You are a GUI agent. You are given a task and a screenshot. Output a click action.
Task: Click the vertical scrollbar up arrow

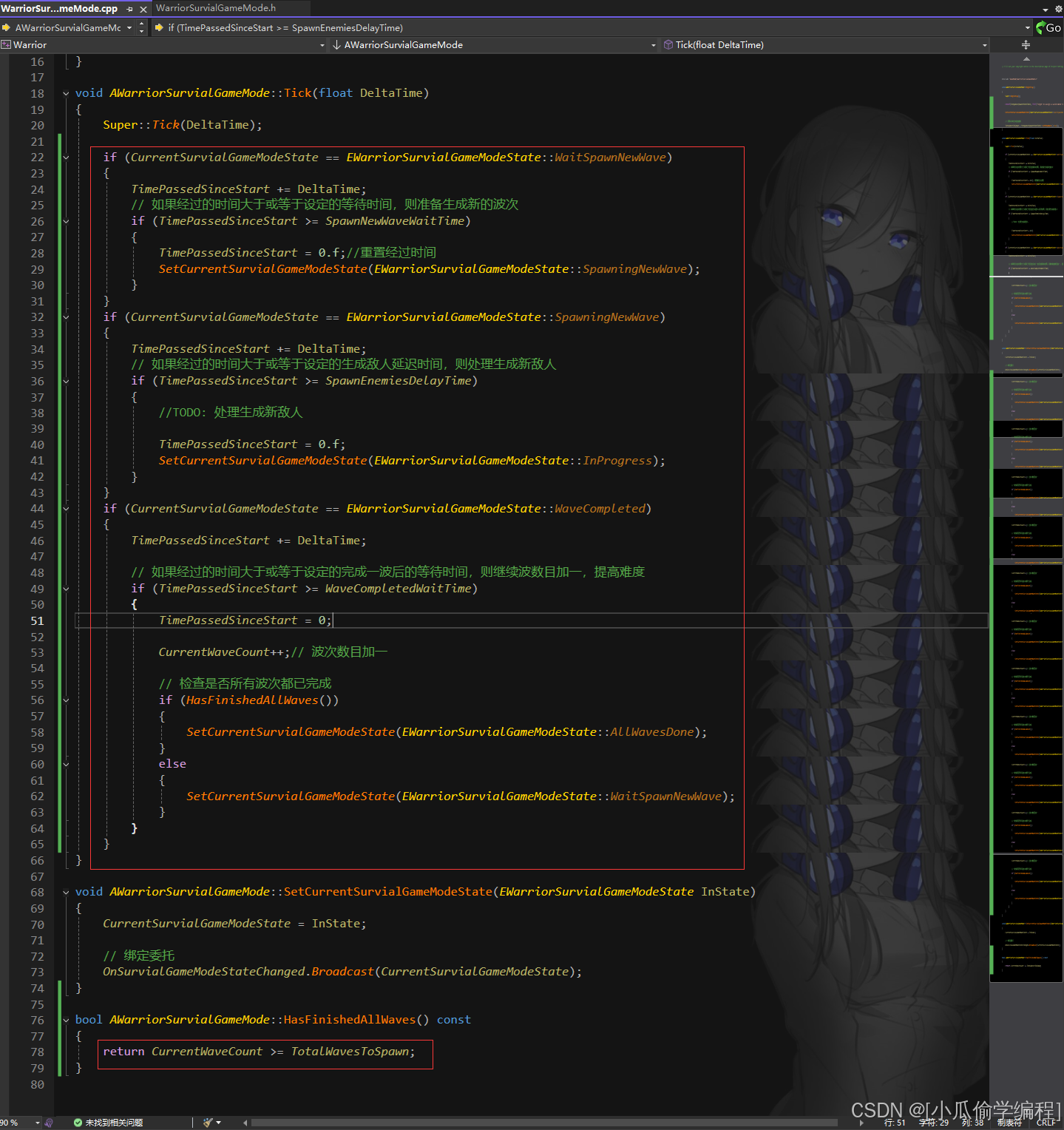pos(1026,58)
